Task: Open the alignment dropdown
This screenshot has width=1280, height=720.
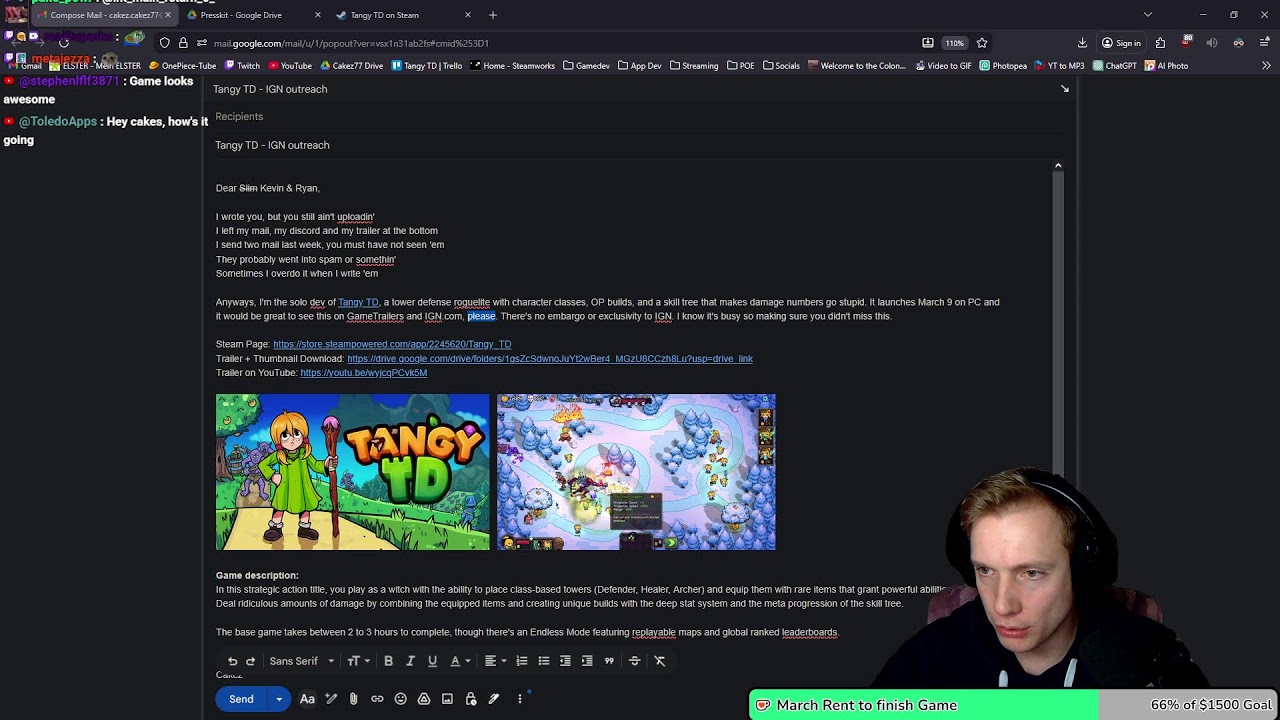Action: tap(495, 661)
